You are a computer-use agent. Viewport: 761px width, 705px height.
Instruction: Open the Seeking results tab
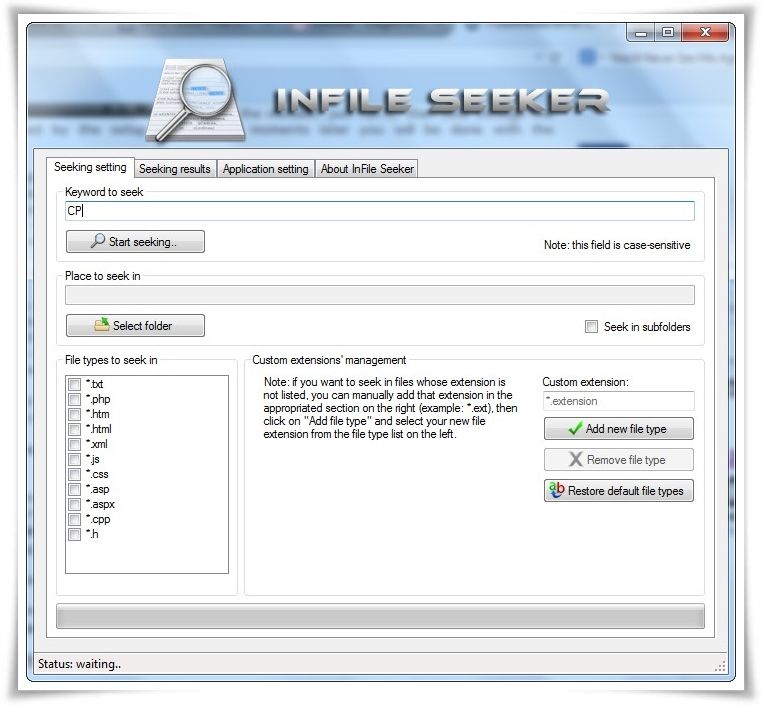tap(175, 169)
